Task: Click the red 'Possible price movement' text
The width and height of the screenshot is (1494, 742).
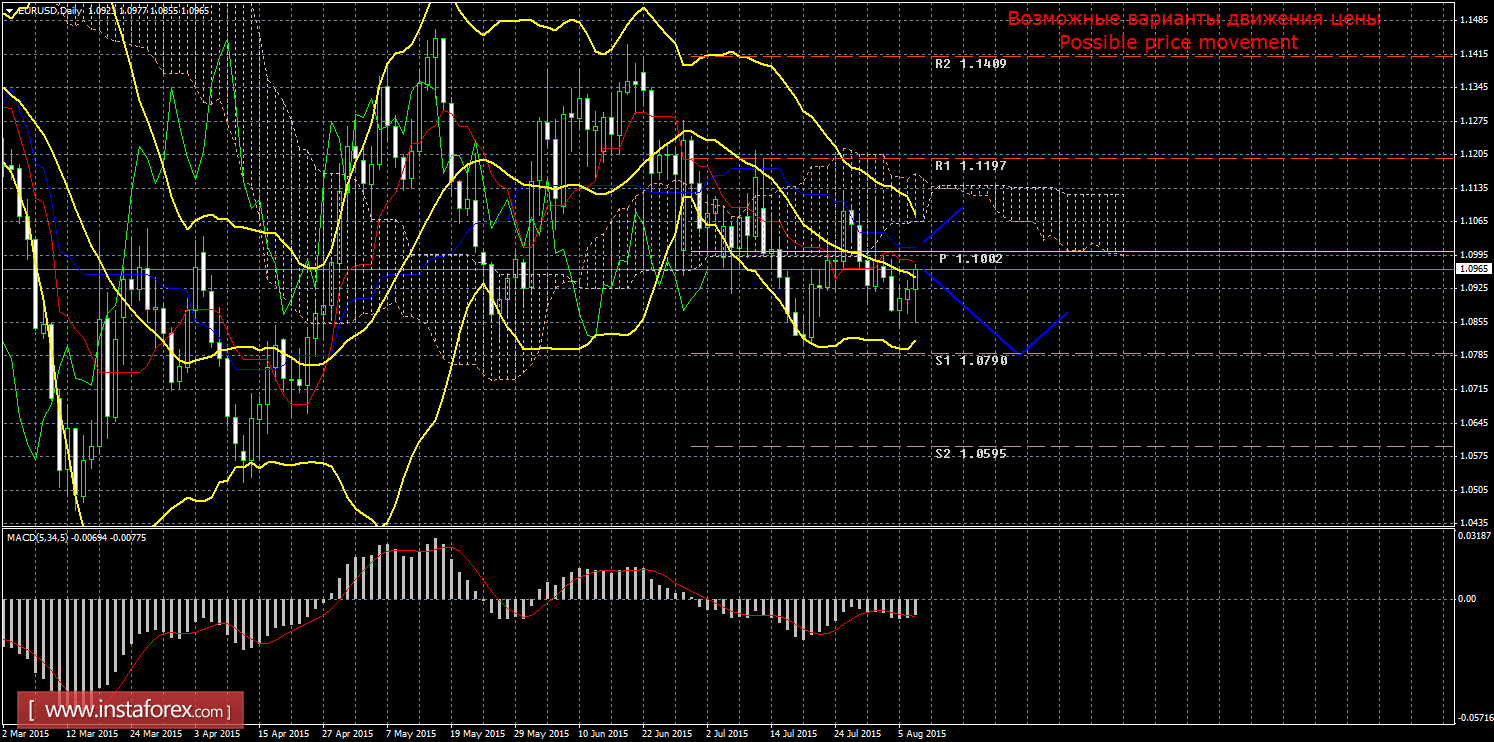Action: pyautogui.click(x=1178, y=43)
